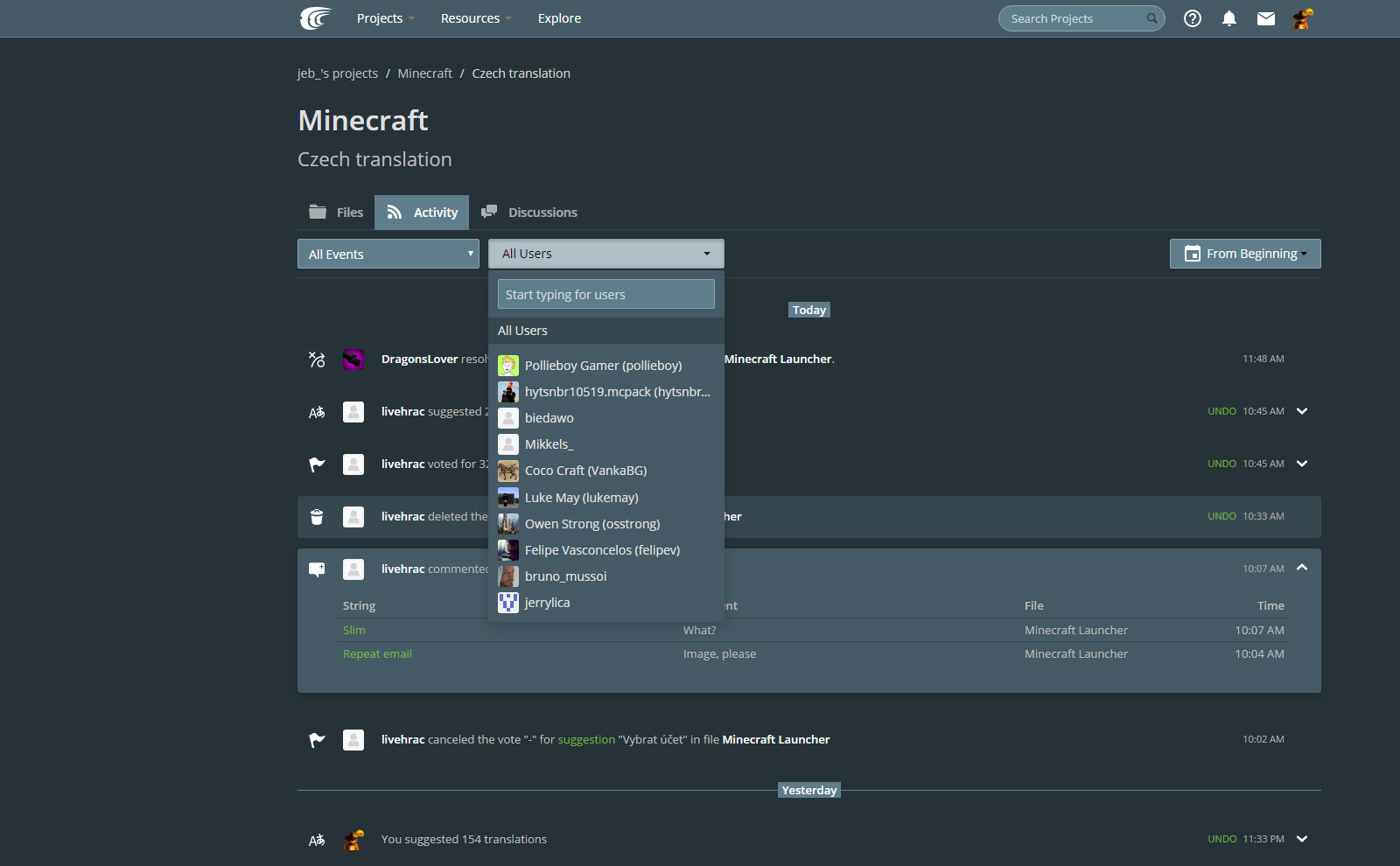Image resolution: width=1400 pixels, height=866 pixels.
Task: Click your avatar beside You suggested 154
Action: pos(353,840)
